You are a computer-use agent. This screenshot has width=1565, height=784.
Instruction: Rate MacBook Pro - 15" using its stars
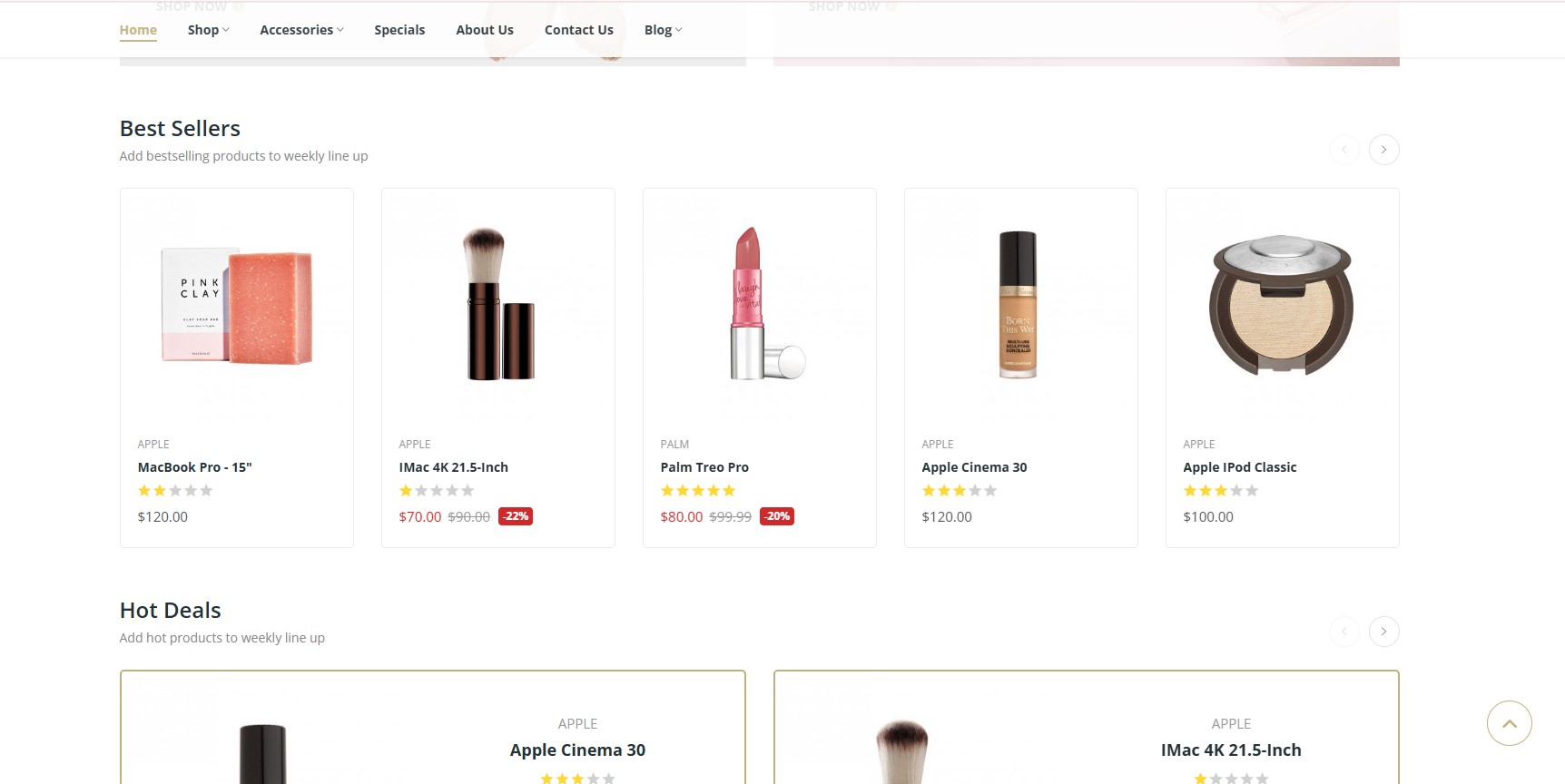click(x=175, y=491)
